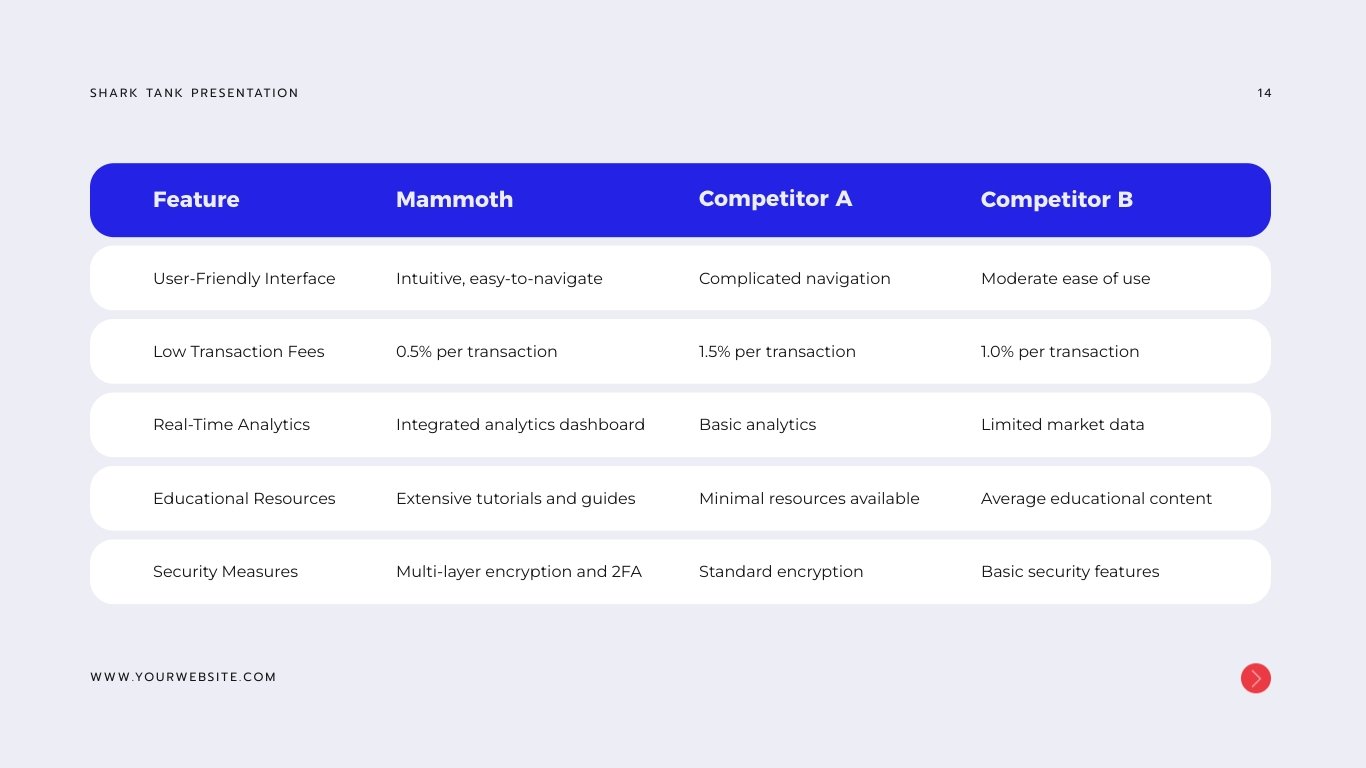Select the 'Multi-layer encryption and 2FA' cell
Viewport: 1366px width, 768px height.
pyautogui.click(x=518, y=572)
